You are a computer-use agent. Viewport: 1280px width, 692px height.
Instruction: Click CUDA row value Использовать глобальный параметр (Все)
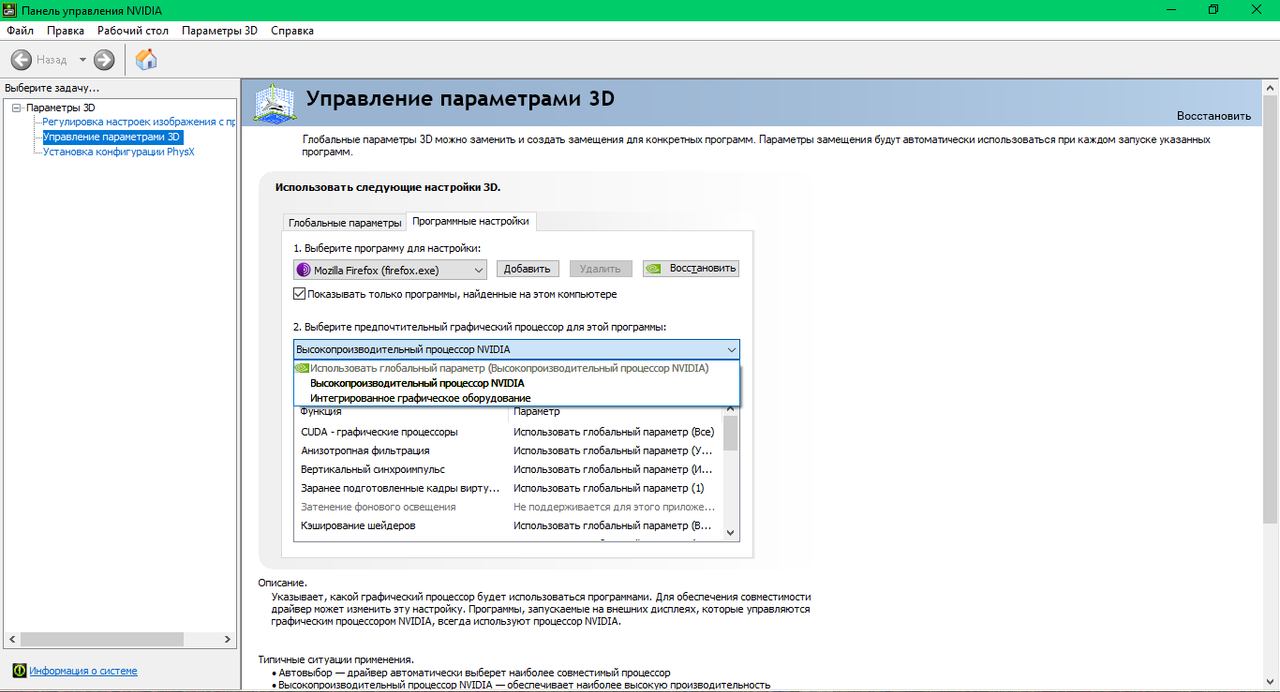614,432
